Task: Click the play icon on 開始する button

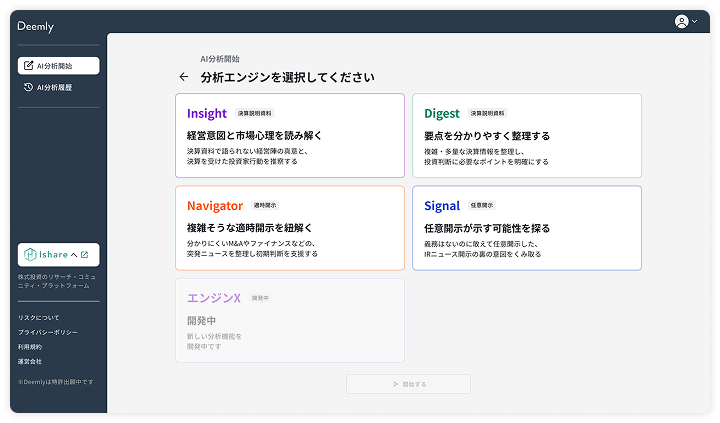Action: 394,384
